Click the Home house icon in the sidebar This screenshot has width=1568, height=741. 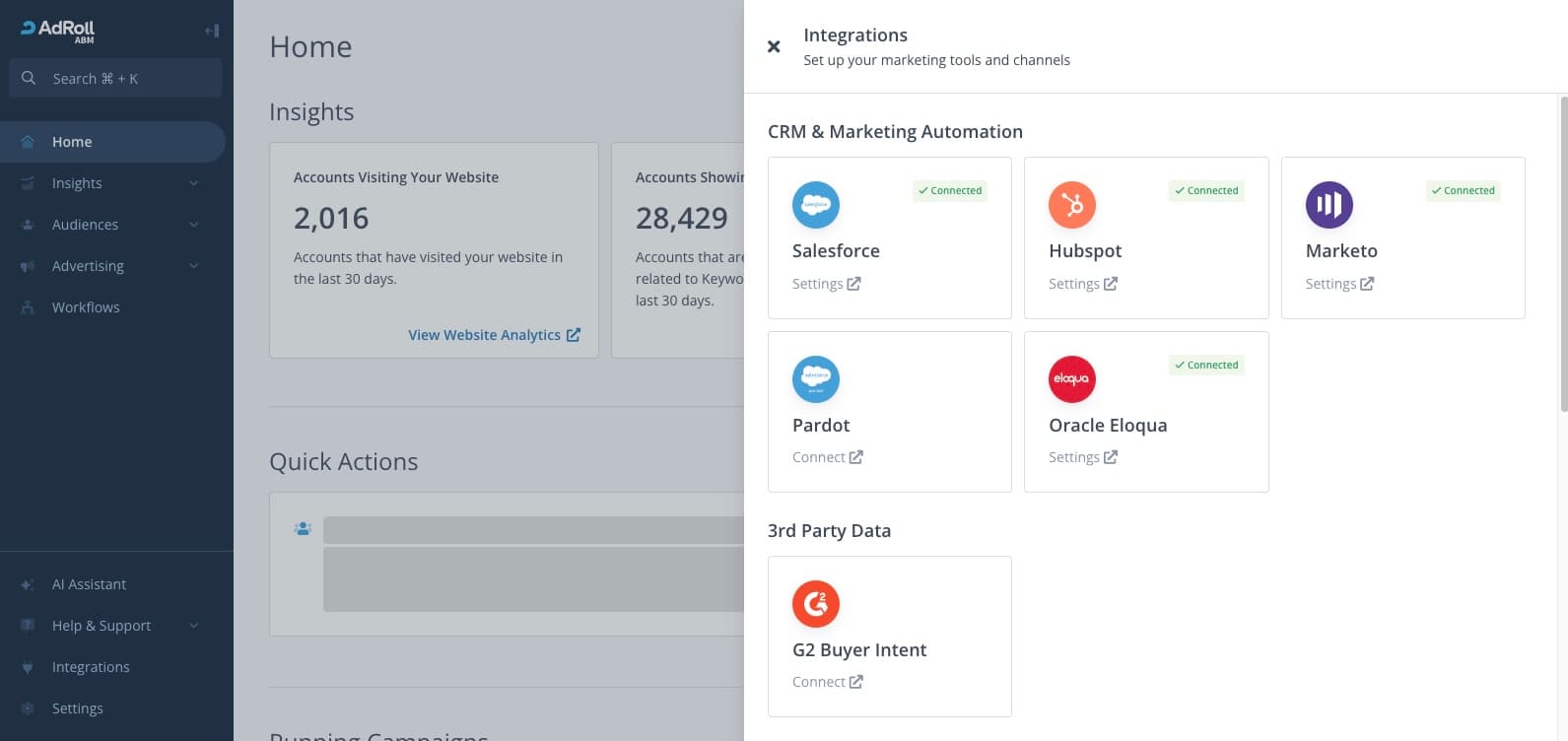pyautogui.click(x=28, y=142)
